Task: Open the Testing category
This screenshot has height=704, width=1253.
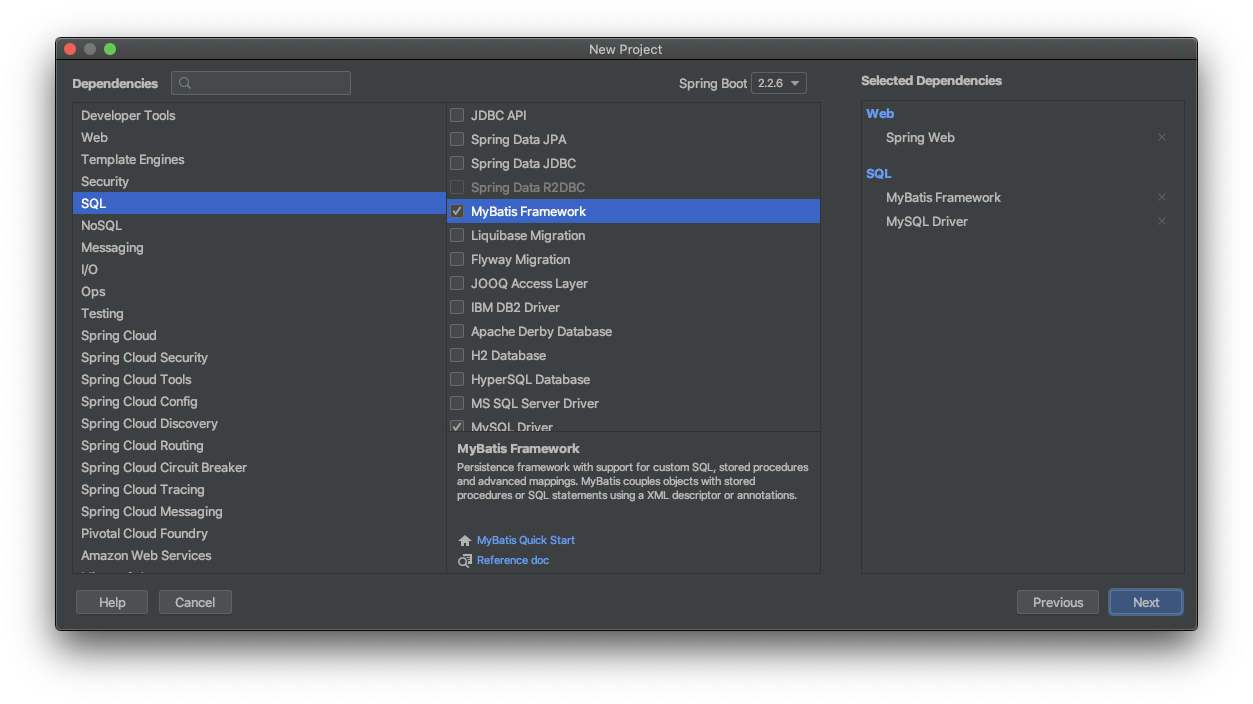Action: tap(259, 314)
